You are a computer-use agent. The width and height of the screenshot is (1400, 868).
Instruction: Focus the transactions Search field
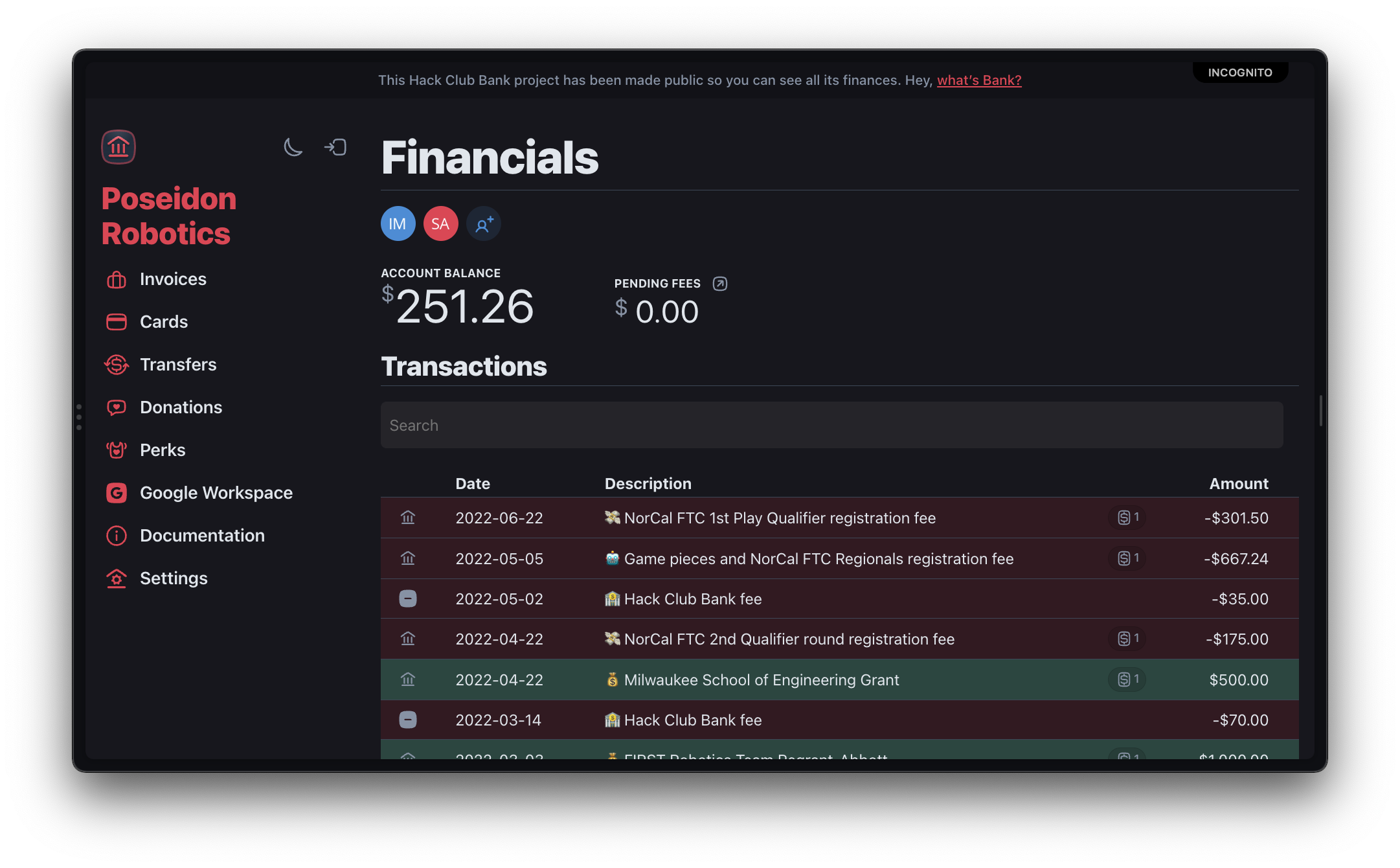(831, 425)
